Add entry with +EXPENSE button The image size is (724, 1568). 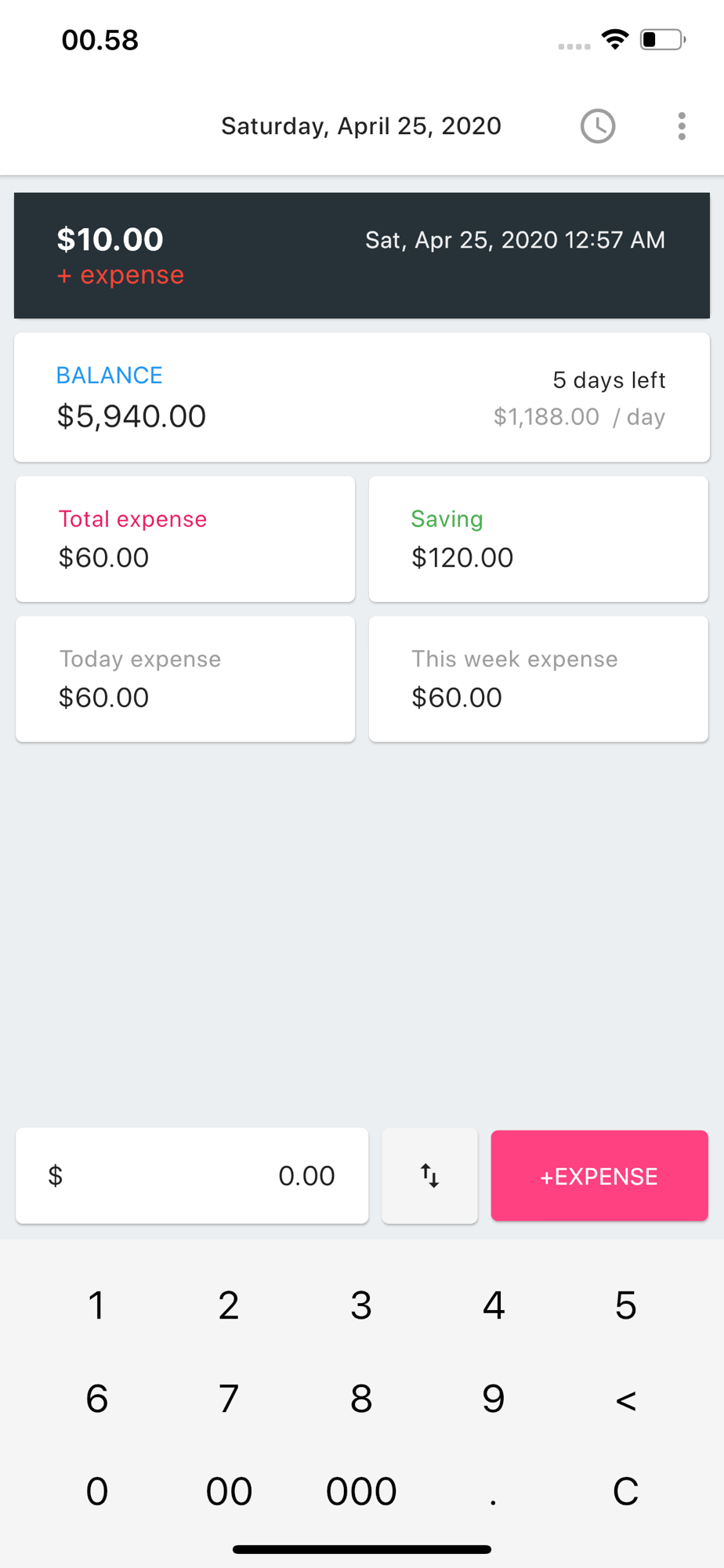599,1175
